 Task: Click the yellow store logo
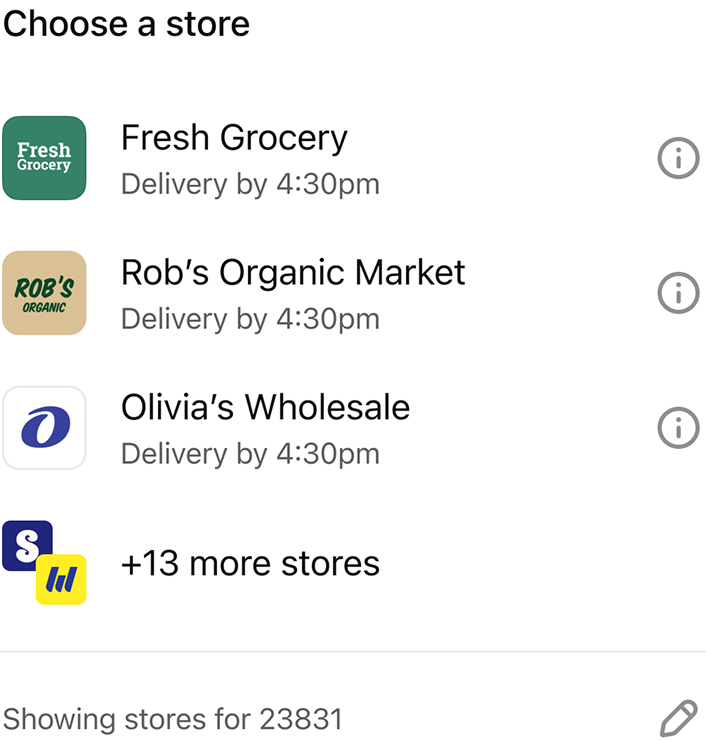[x=61, y=580]
